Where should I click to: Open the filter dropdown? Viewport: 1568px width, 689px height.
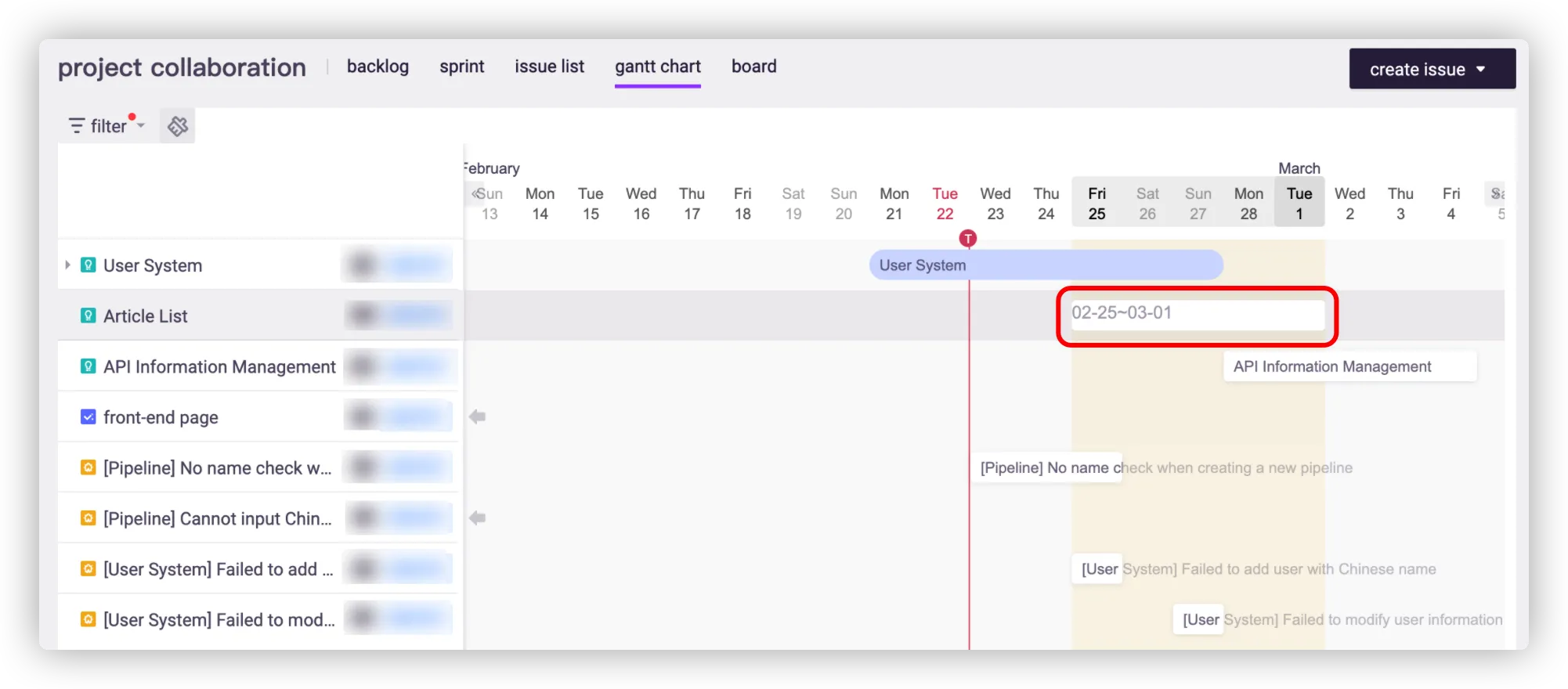(x=107, y=126)
